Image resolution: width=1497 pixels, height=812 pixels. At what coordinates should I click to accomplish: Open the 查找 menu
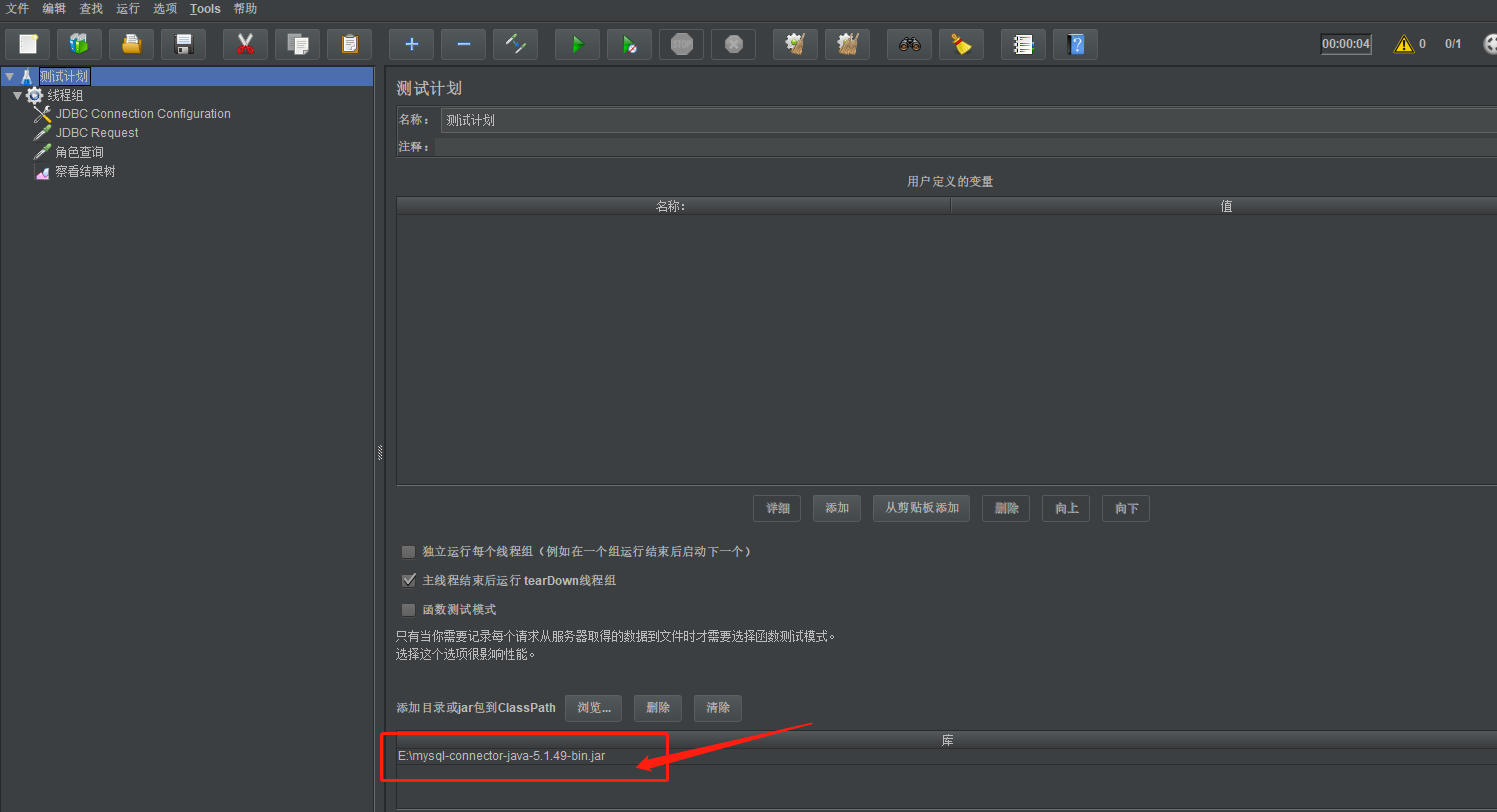point(91,9)
